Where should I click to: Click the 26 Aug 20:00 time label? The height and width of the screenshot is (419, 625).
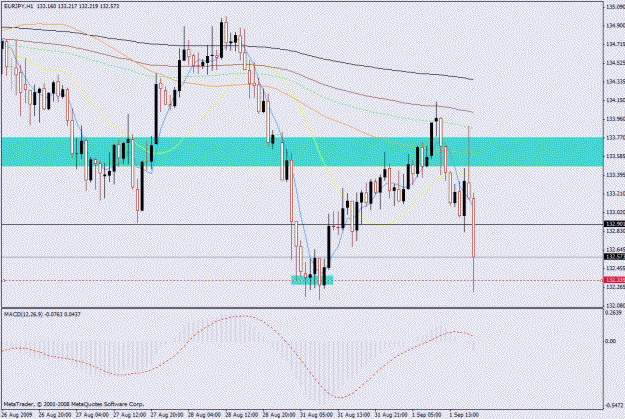coord(54,415)
